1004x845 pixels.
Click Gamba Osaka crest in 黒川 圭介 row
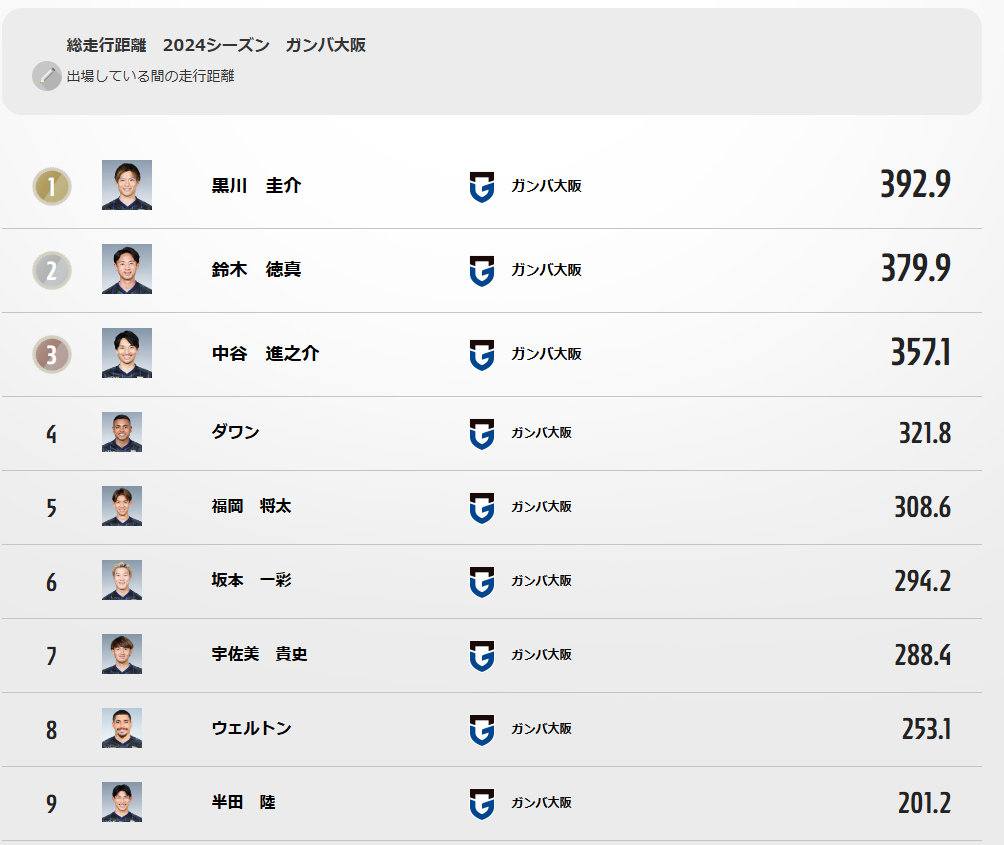click(x=482, y=187)
